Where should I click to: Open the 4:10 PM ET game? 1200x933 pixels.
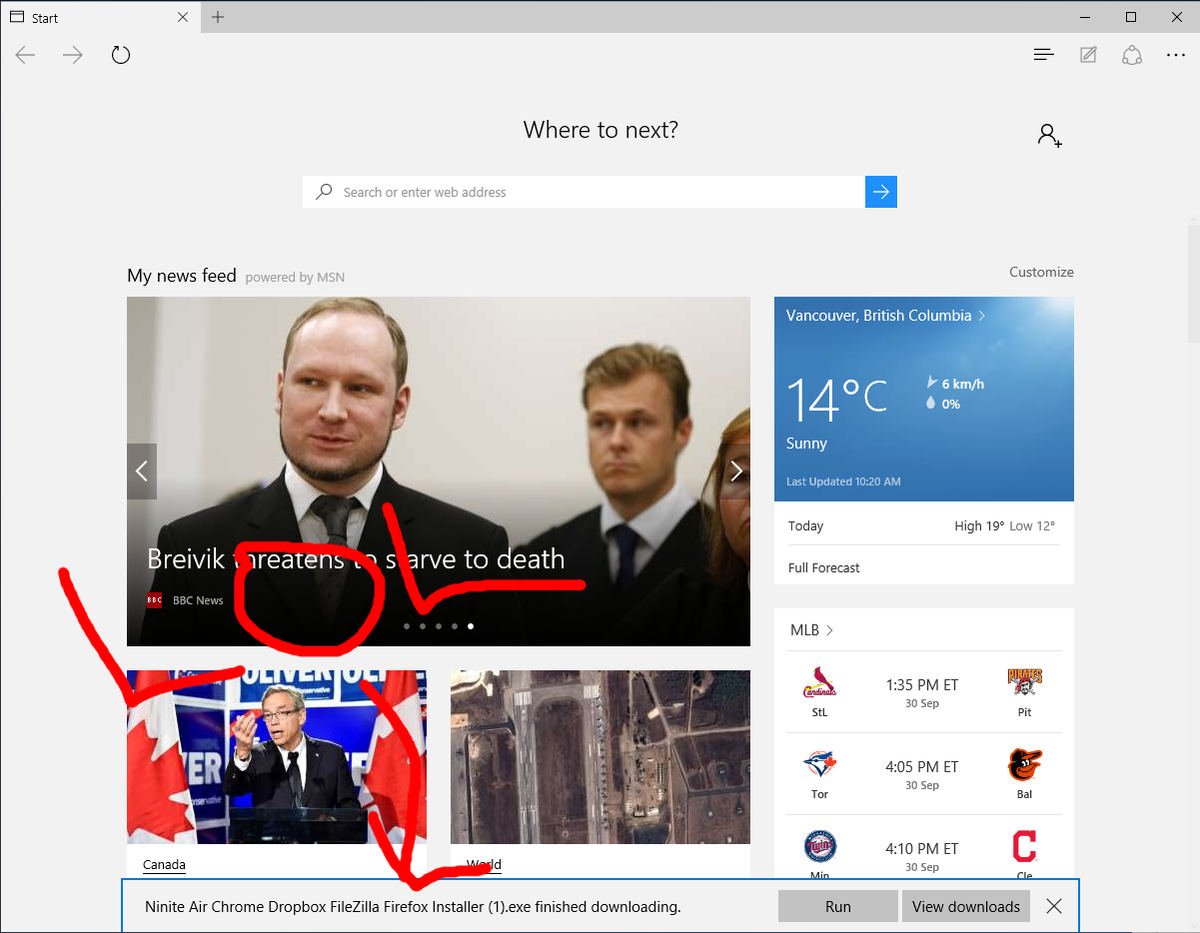click(922, 848)
